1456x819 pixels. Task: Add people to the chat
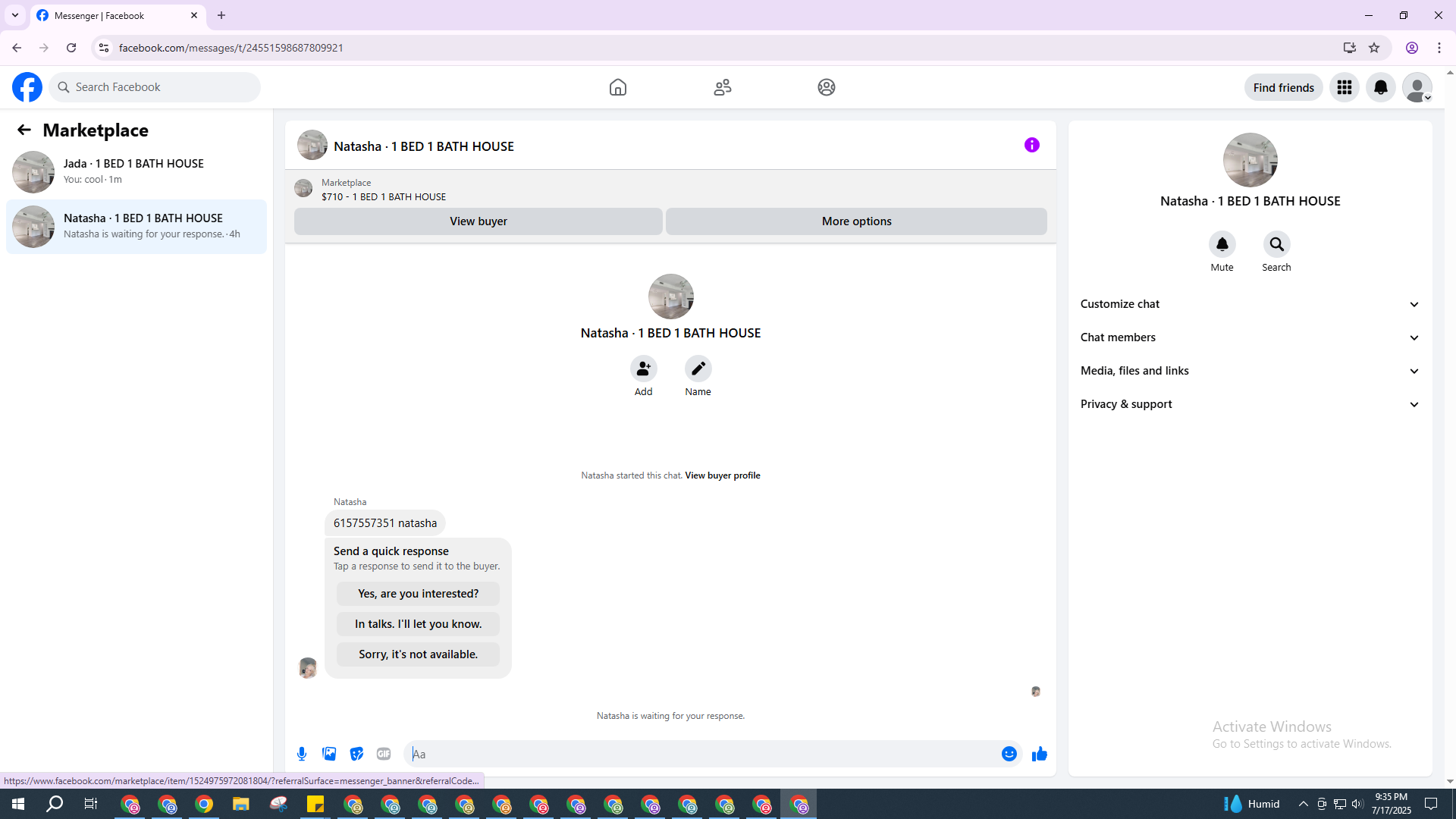(643, 369)
